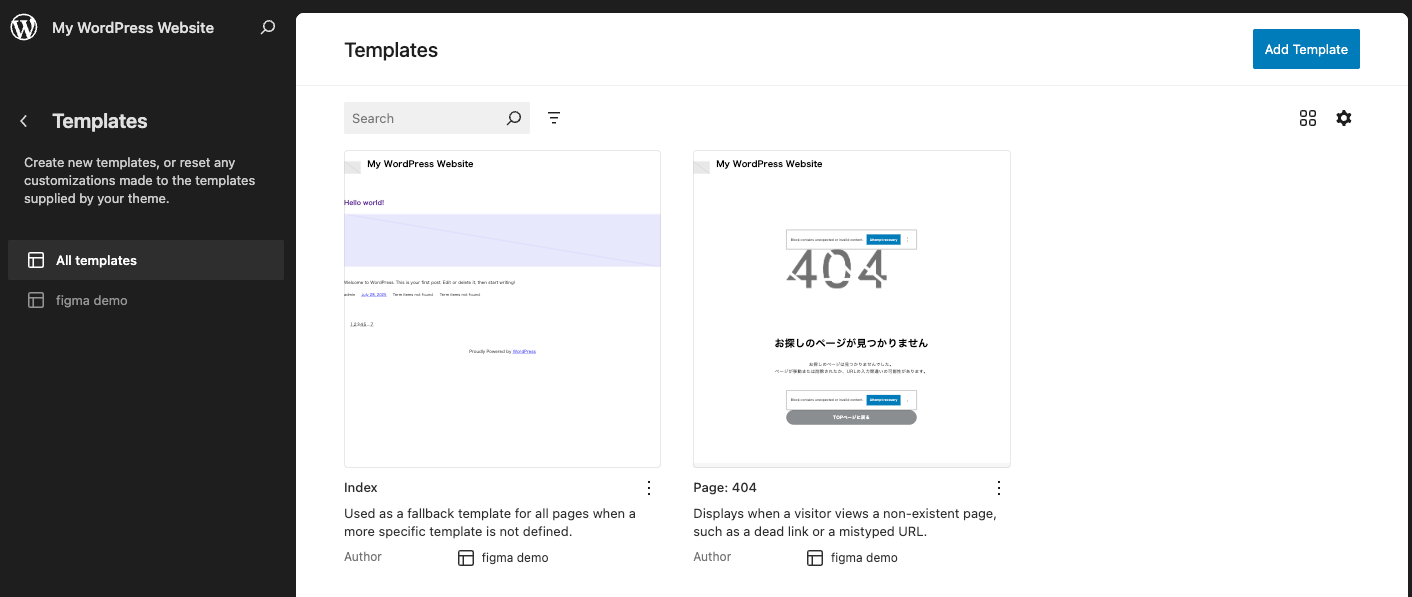Open the filter options icon
The width and height of the screenshot is (1412, 597).
pos(554,118)
